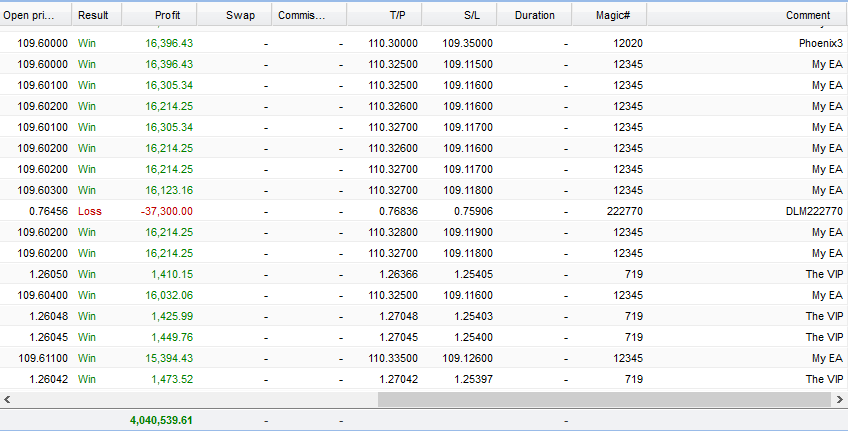Select open price 1.26050
This screenshot has width=848, height=431.
point(49,274)
